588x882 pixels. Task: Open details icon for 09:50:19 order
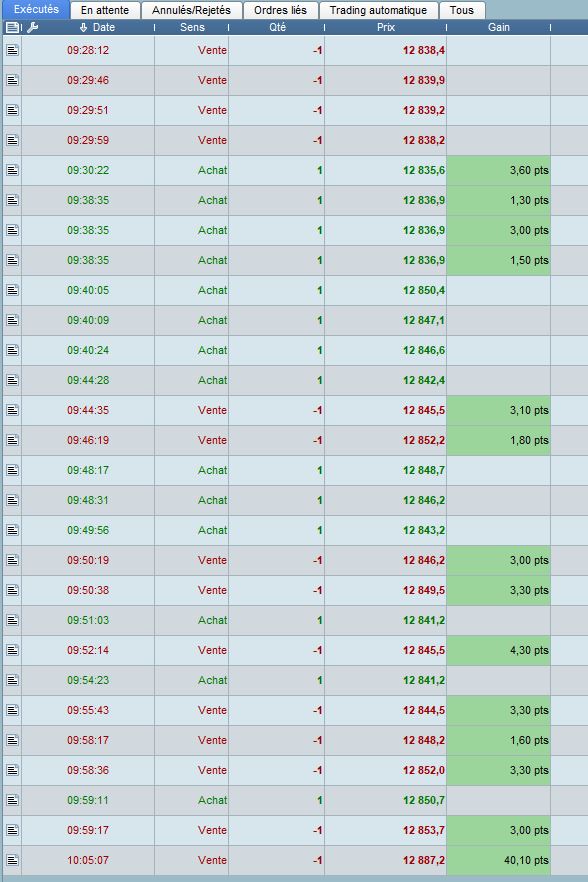[x=12, y=560]
